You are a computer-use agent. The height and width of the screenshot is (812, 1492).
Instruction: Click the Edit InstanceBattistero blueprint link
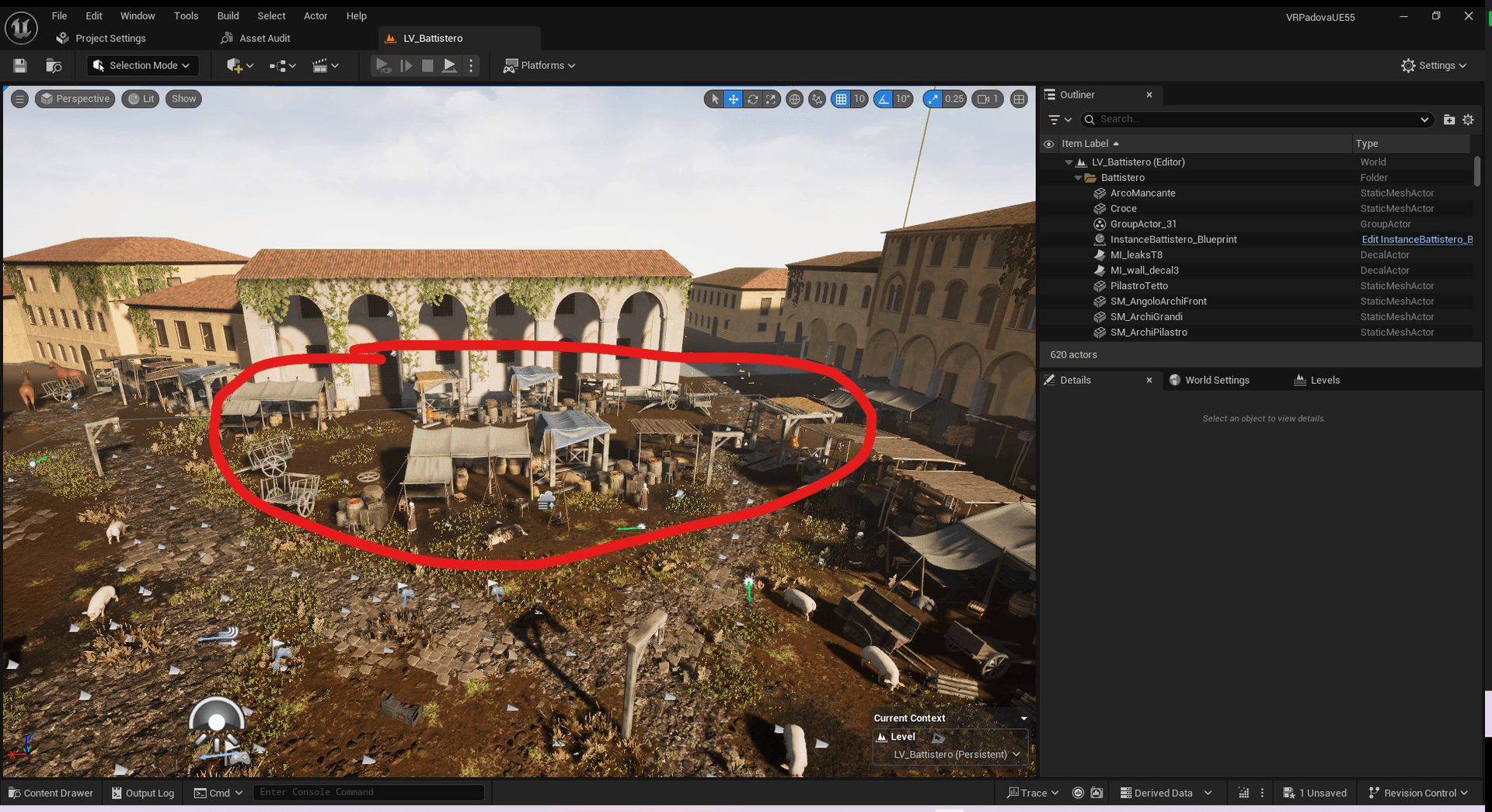coord(1416,239)
